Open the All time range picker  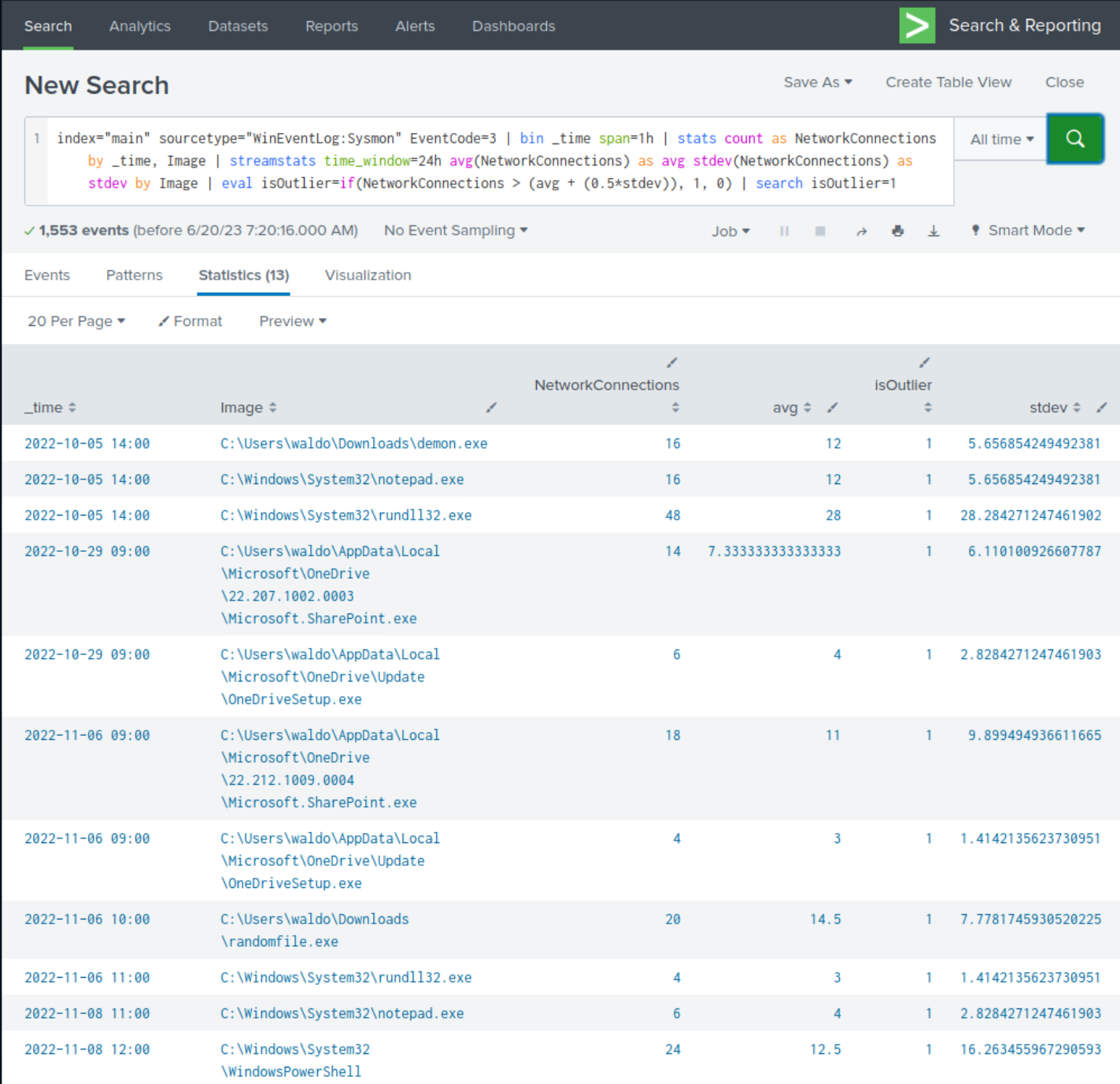click(1001, 139)
